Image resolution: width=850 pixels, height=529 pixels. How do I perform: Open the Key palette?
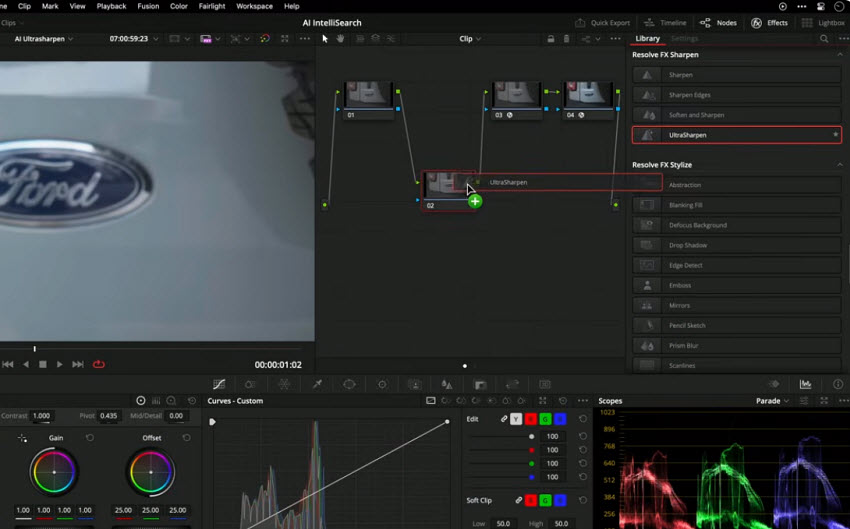480,384
